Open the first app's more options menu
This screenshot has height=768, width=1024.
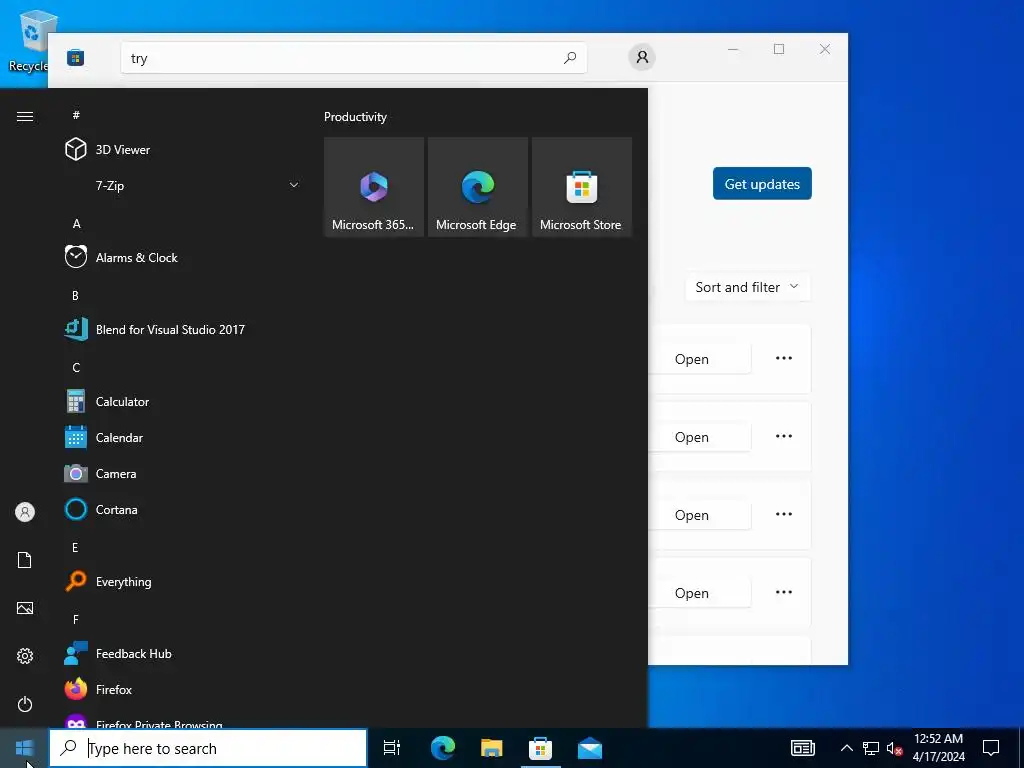tap(784, 358)
